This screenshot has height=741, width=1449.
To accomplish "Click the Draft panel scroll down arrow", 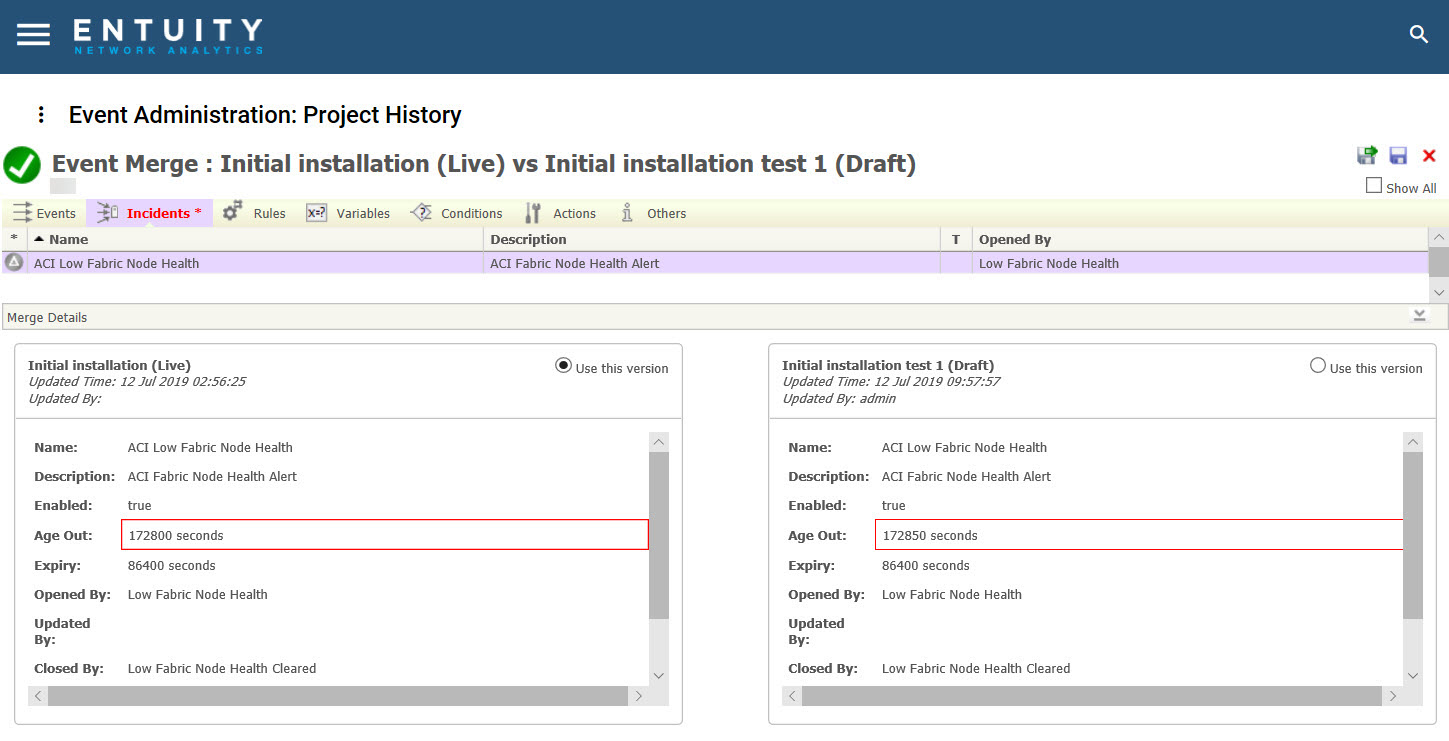I will pos(1412,676).
